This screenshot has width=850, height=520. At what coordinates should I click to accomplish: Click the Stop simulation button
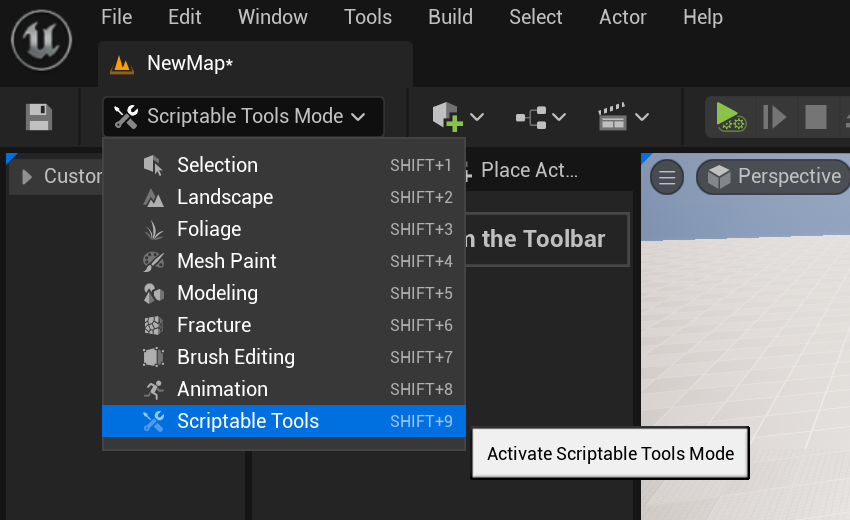pos(816,117)
